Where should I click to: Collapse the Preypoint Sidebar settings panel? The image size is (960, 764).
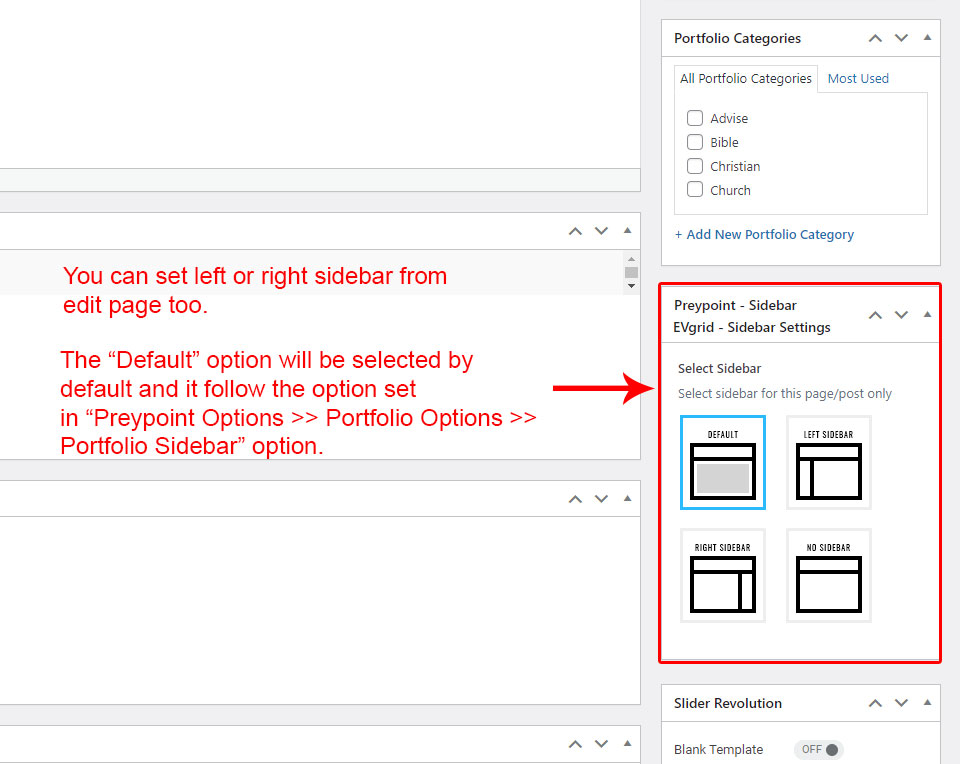pyautogui.click(x=927, y=314)
